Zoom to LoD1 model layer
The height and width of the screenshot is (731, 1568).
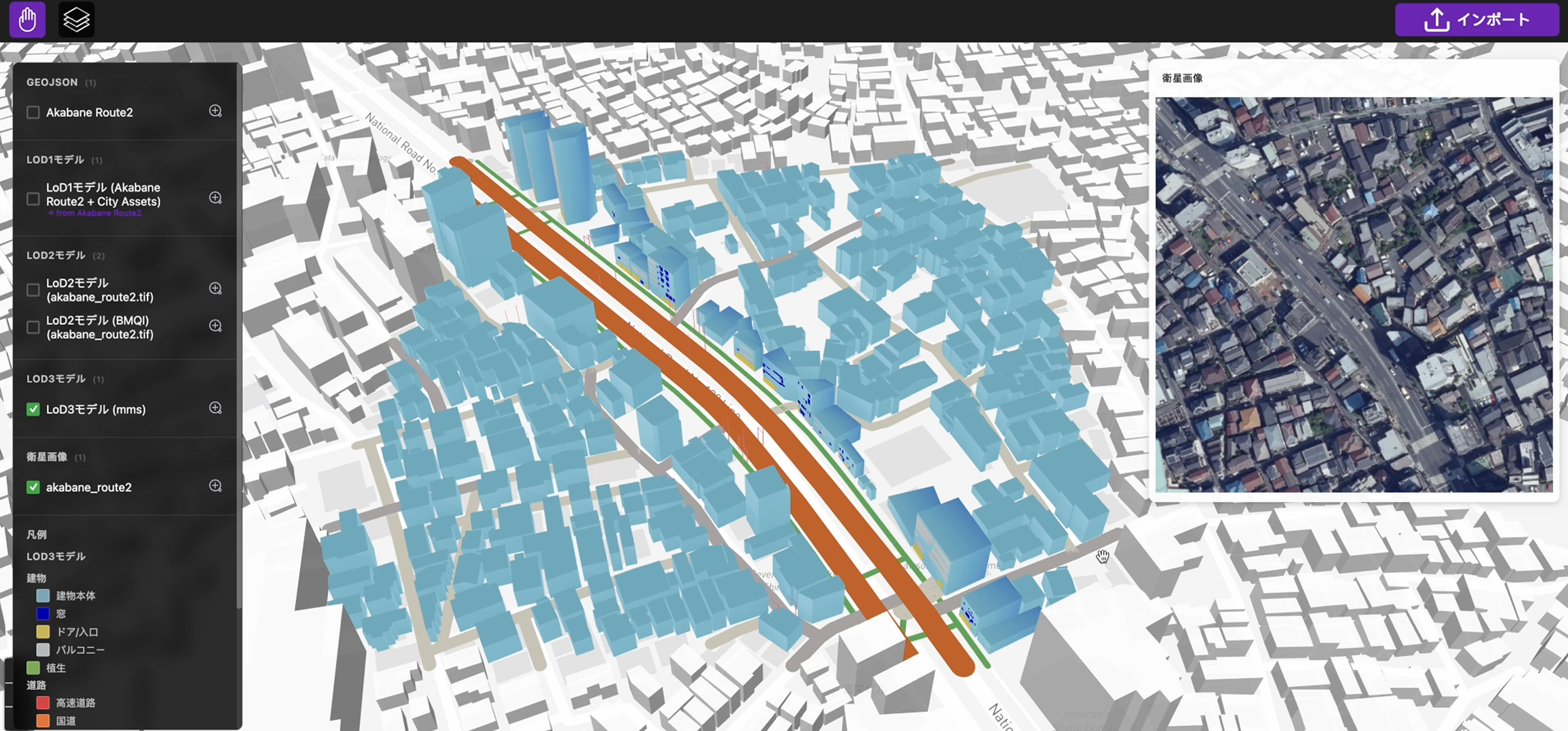click(215, 198)
